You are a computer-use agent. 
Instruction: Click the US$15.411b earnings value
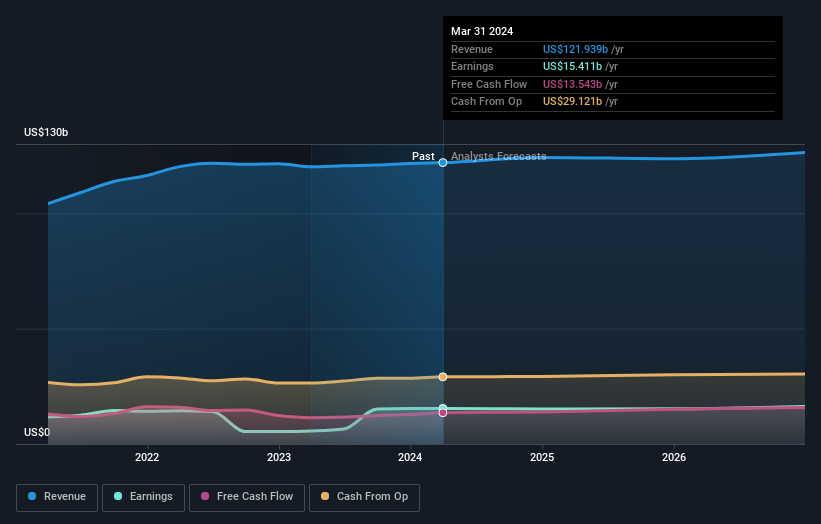coord(572,66)
